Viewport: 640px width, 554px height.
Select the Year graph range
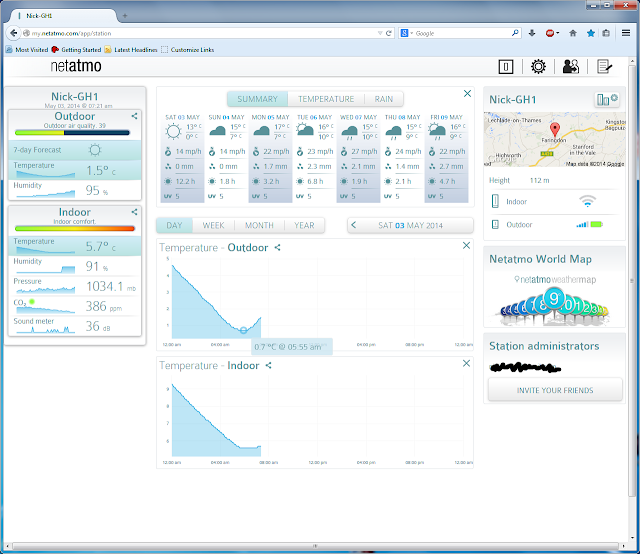pos(304,225)
